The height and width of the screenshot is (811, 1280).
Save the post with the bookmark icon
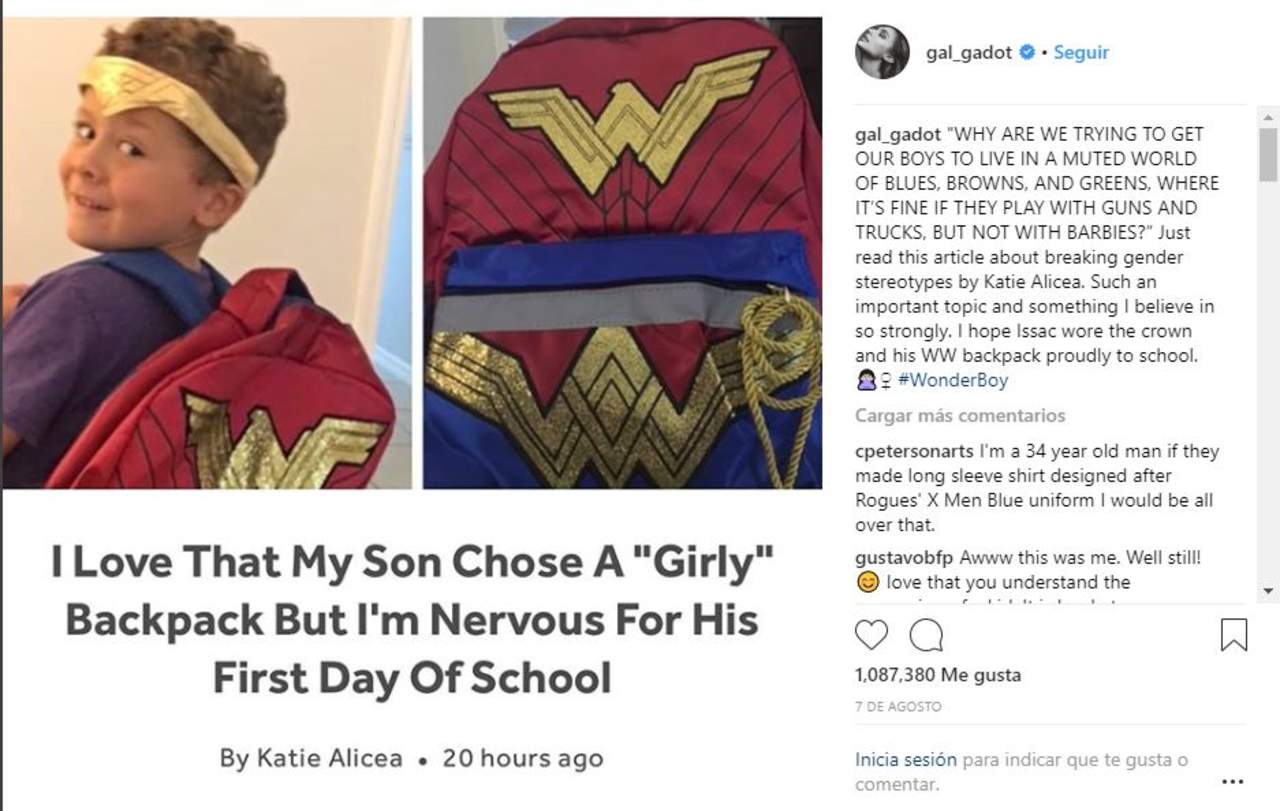[x=1234, y=635]
